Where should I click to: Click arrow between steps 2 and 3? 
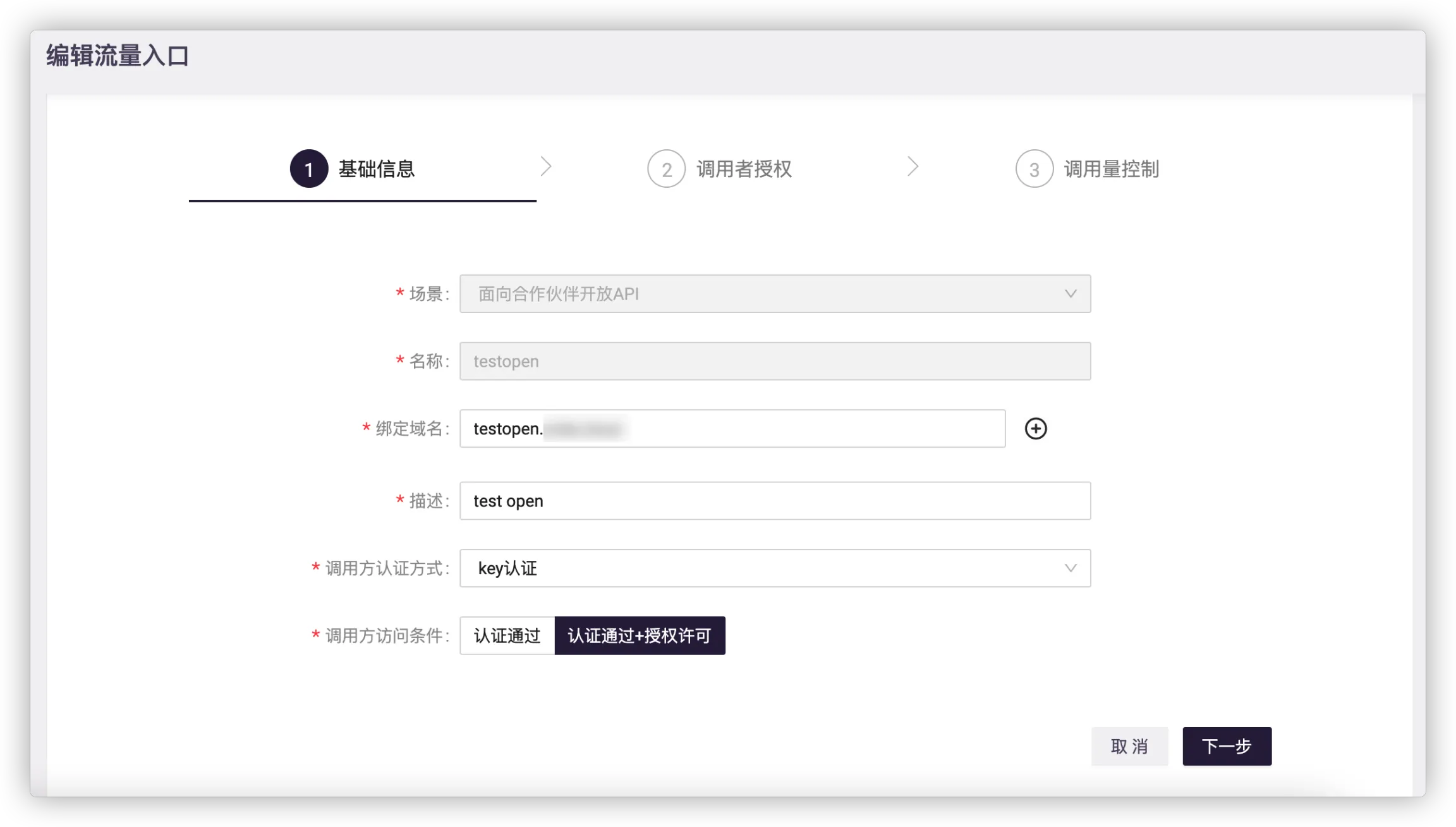click(913, 167)
